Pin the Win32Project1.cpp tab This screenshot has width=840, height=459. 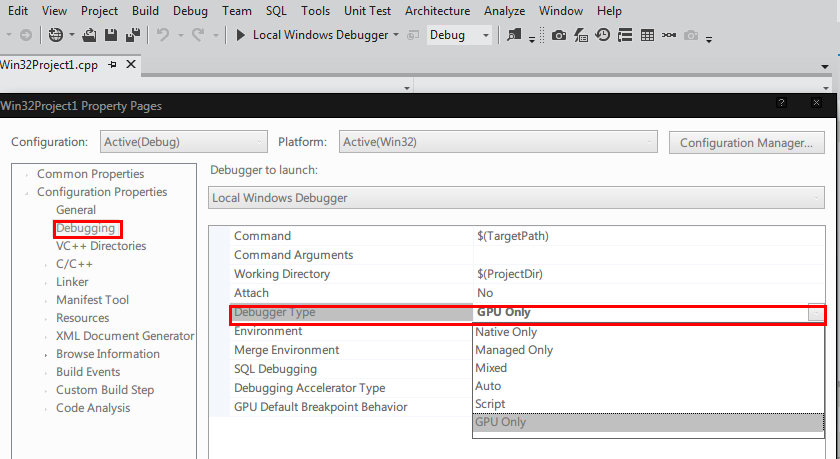[113, 64]
